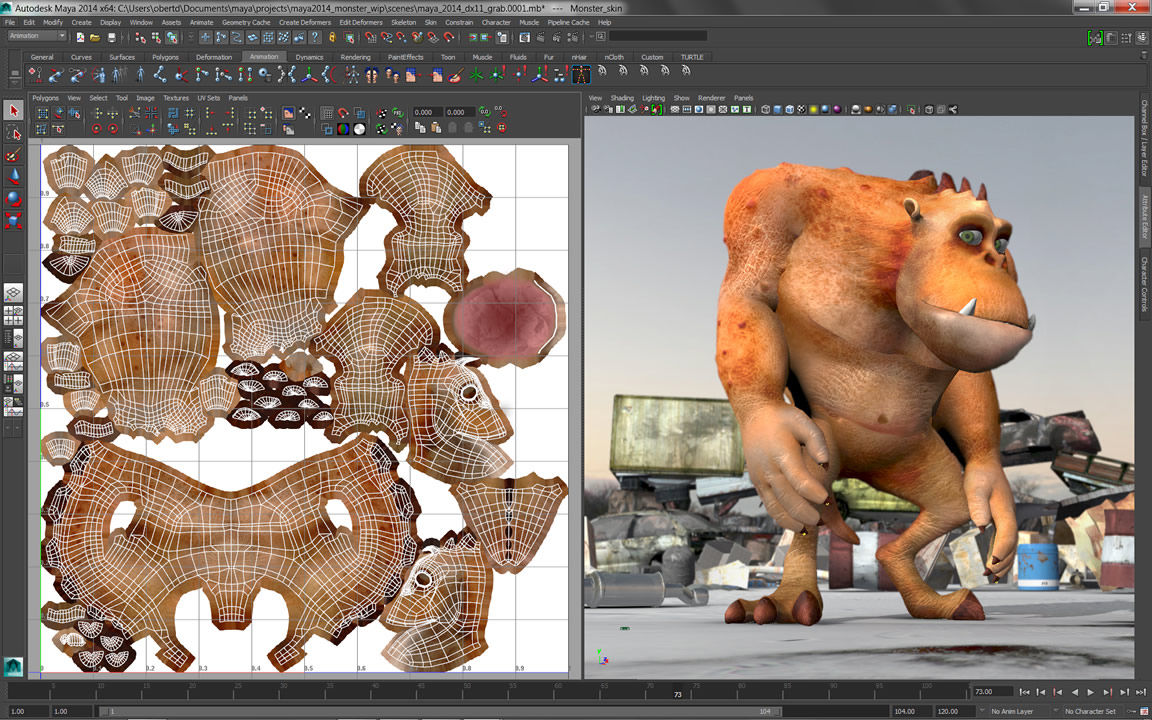
Task: Open the Animation menu set dropdown
Action: point(35,35)
